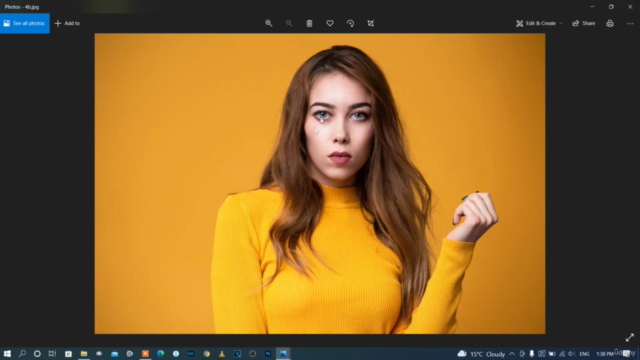Open the Mail app in taskbar
The image size is (640, 360).
click(114, 353)
